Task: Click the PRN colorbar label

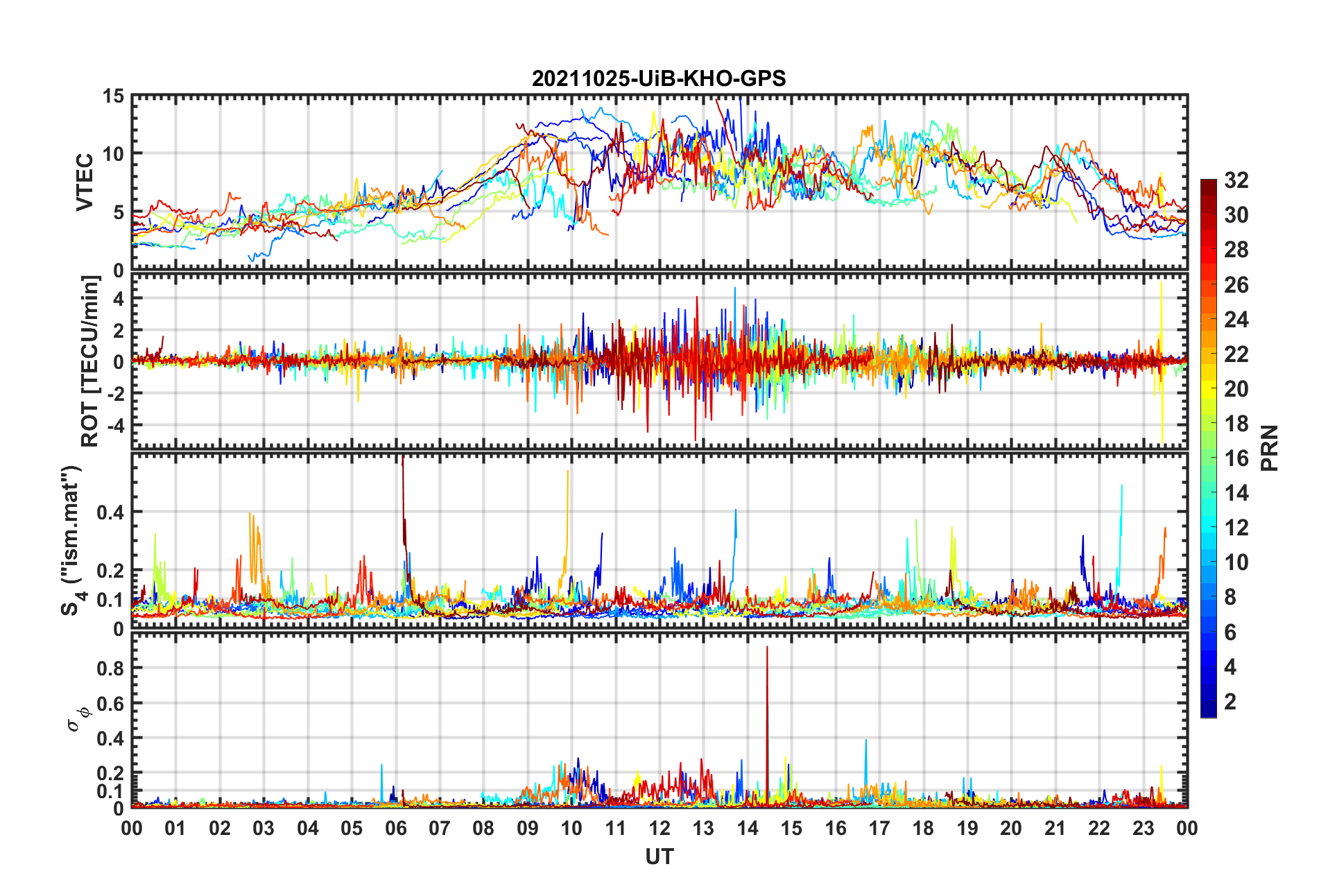Action: coord(1269,448)
